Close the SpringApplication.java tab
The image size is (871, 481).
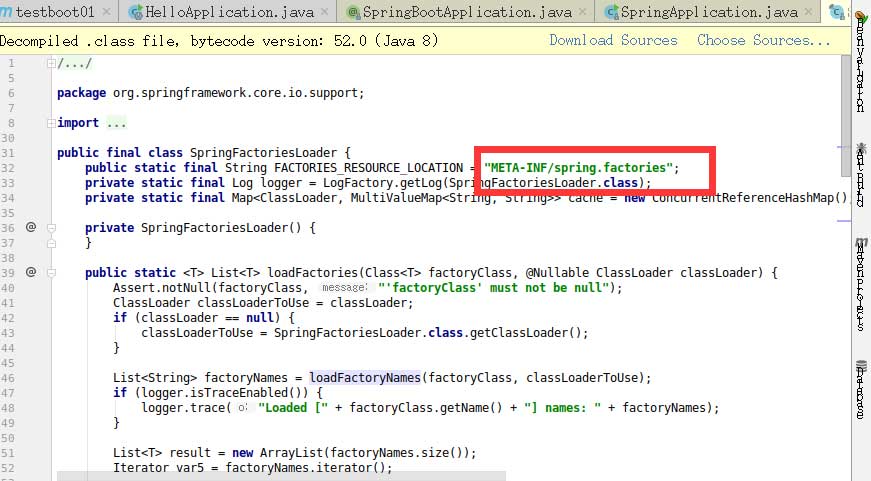809,12
